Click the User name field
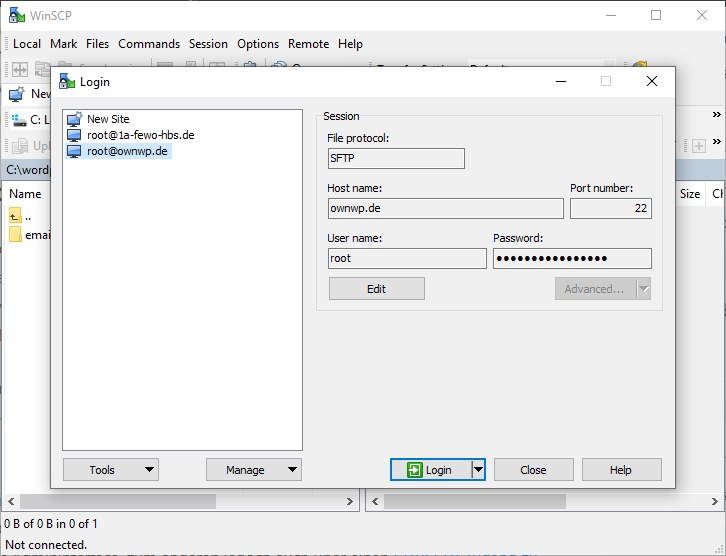The image size is (726, 556). point(407,258)
